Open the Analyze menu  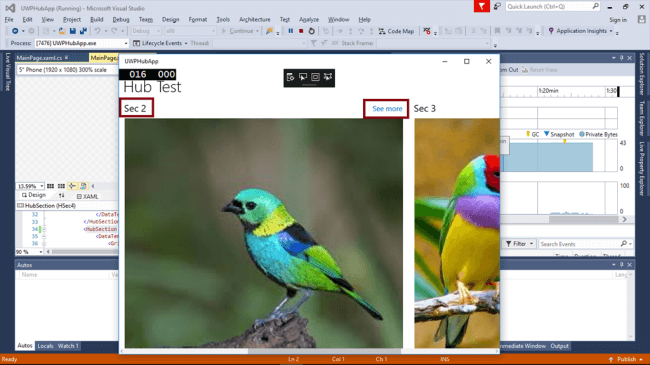(309, 19)
